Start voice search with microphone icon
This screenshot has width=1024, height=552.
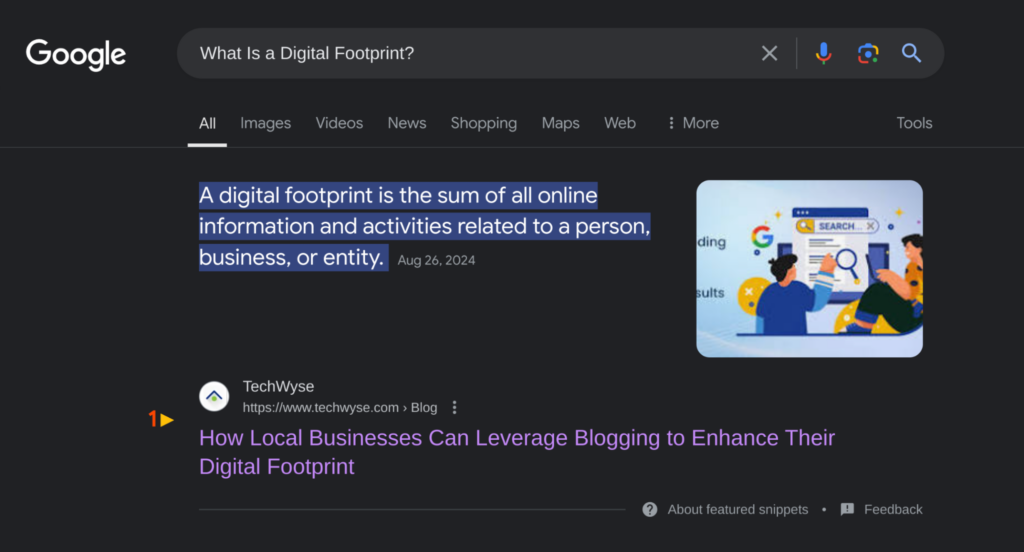(x=824, y=53)
